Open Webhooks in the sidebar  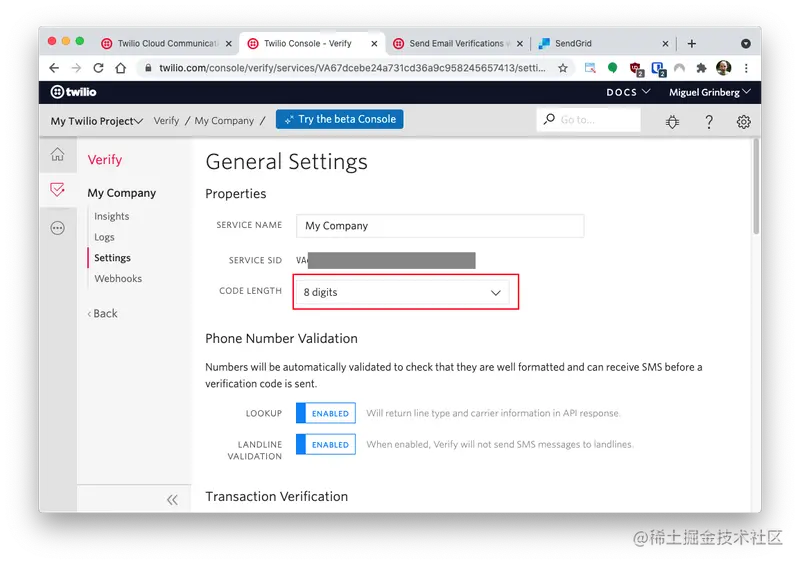(118, 278)
